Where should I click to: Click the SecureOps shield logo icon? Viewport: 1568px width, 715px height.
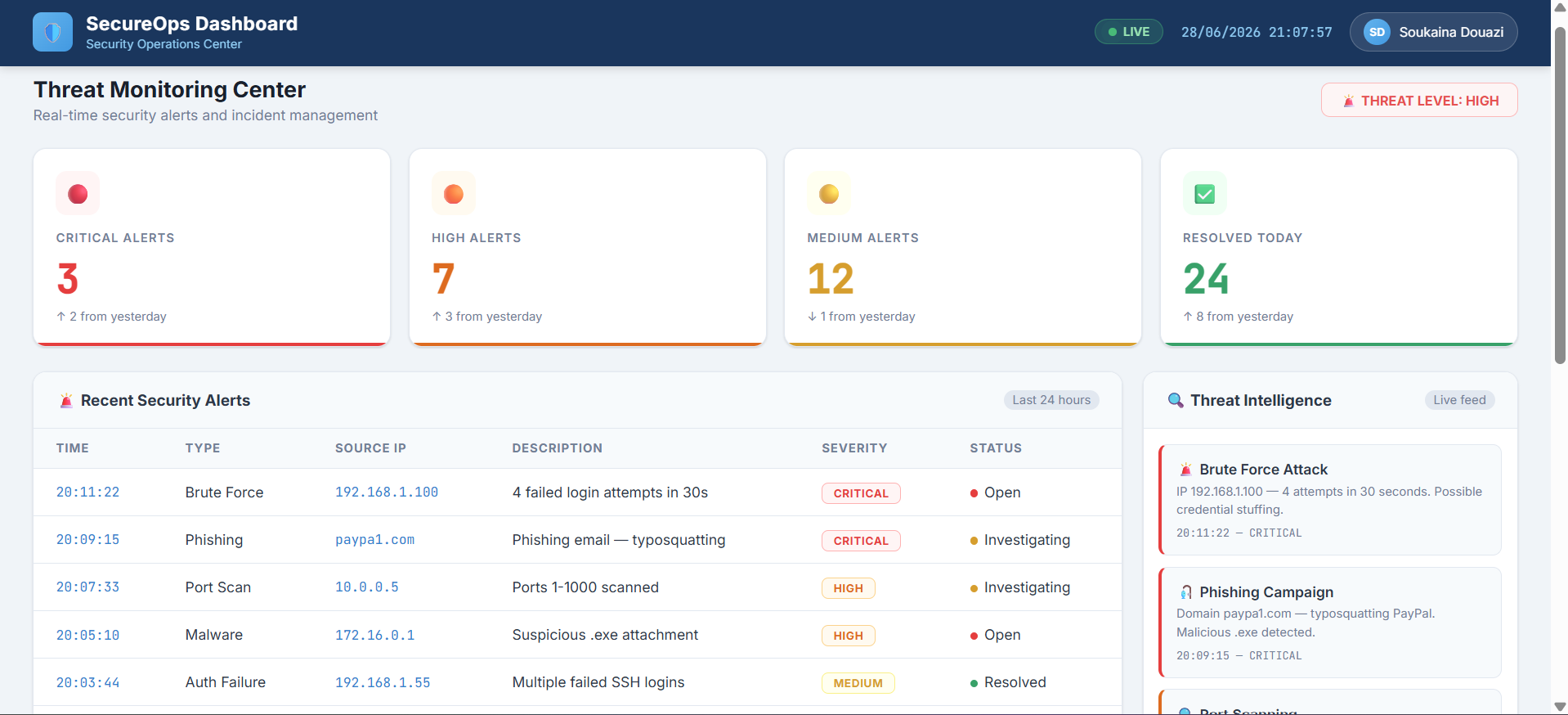[x=52, y=32]
